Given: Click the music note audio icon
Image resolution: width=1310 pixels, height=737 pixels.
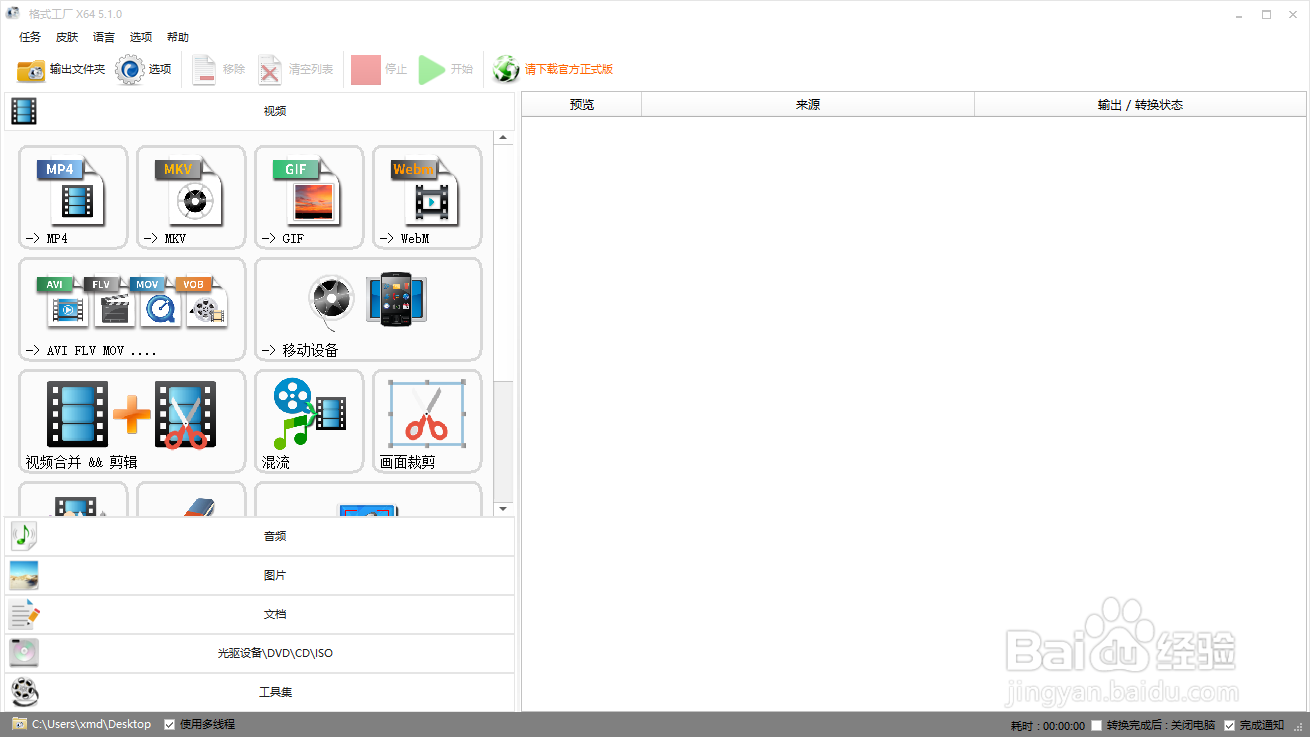Looking at the screenshot, I should point(24,536).
